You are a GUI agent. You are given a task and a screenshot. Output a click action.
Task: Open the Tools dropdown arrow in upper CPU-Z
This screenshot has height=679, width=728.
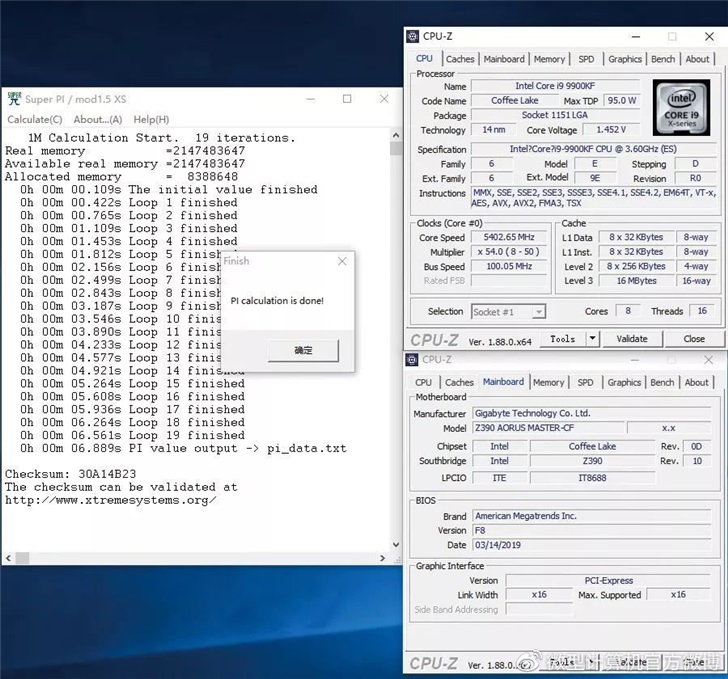click(x=592, y=339)
